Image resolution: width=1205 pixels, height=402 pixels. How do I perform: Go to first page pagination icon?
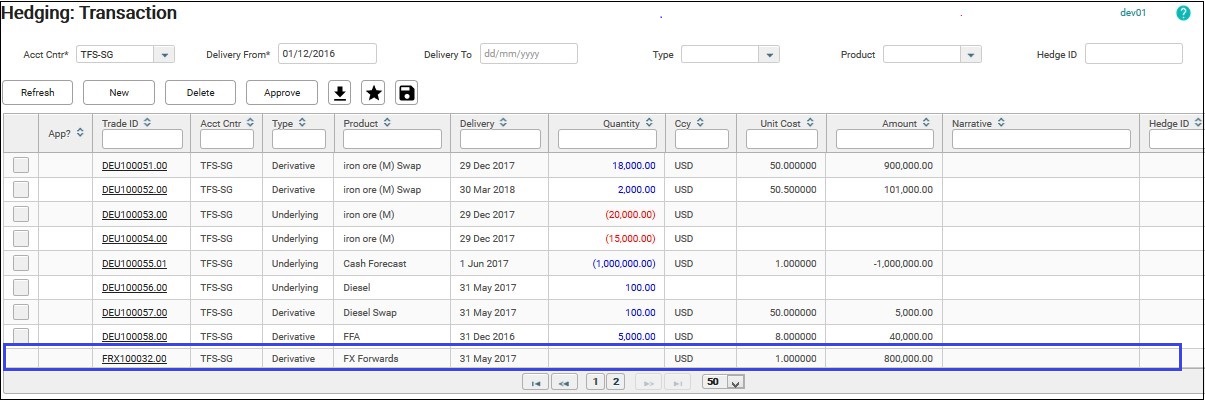point(535,382)
